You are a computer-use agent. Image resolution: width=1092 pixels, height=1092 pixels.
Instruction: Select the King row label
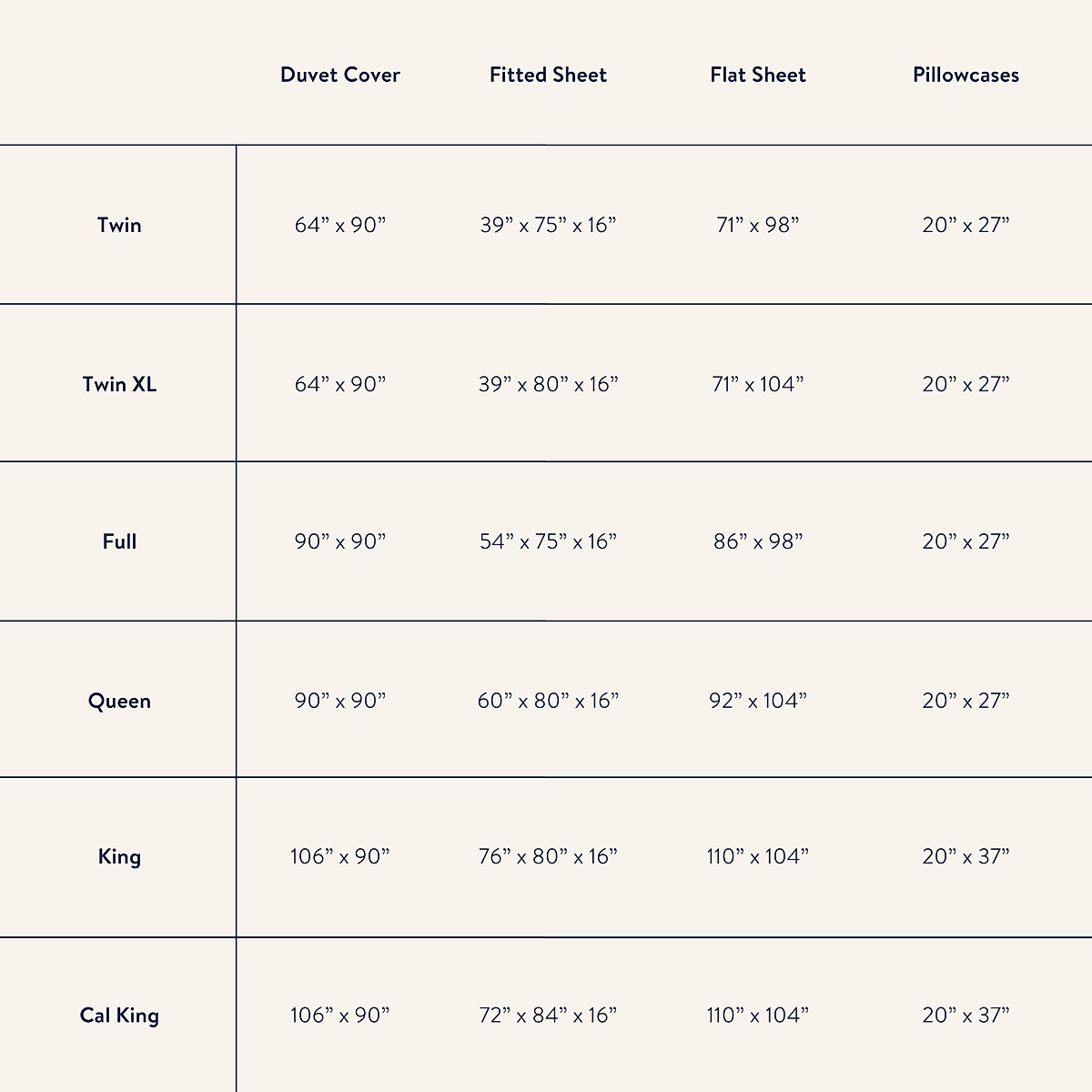click(119, 856)
